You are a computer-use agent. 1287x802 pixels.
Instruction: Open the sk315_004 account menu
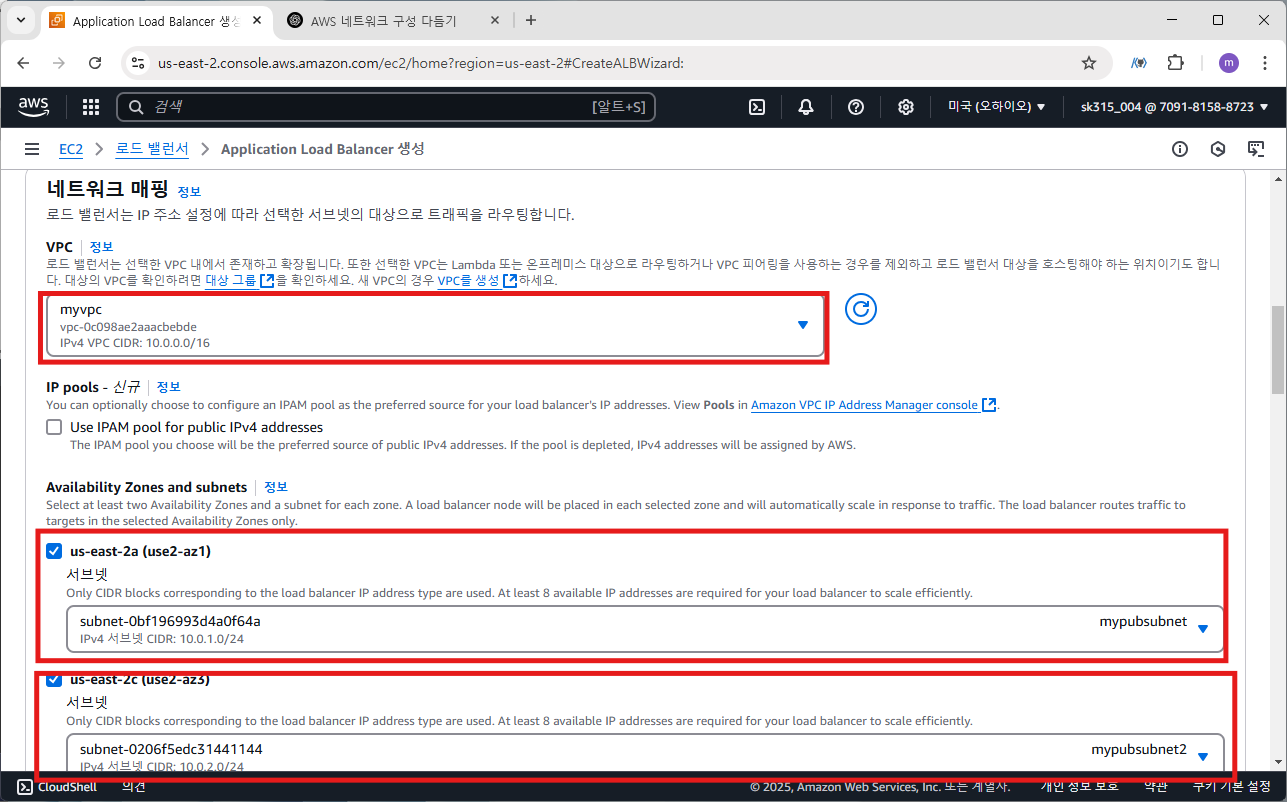[x=1174, y=107]
